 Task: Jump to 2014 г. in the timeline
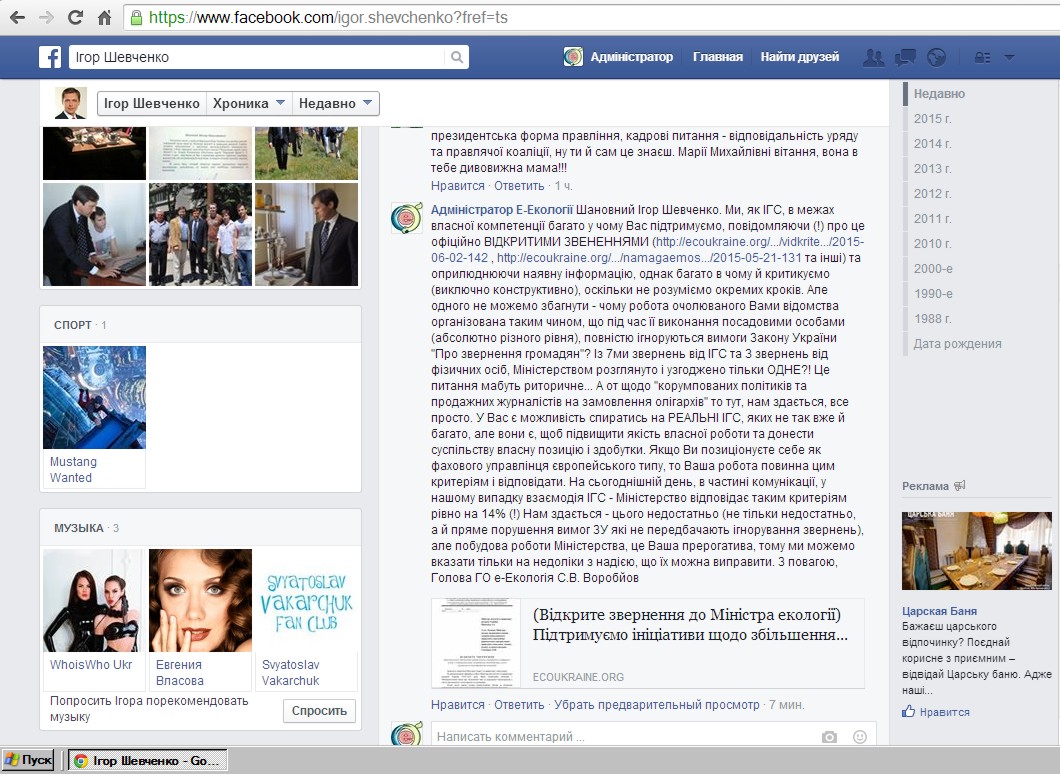(x=932, y=143)
